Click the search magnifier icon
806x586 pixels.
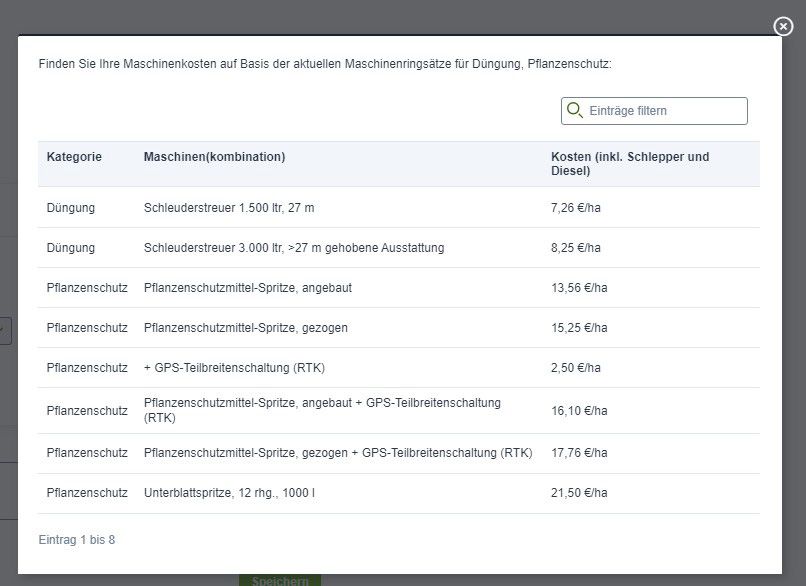[574, 110]
